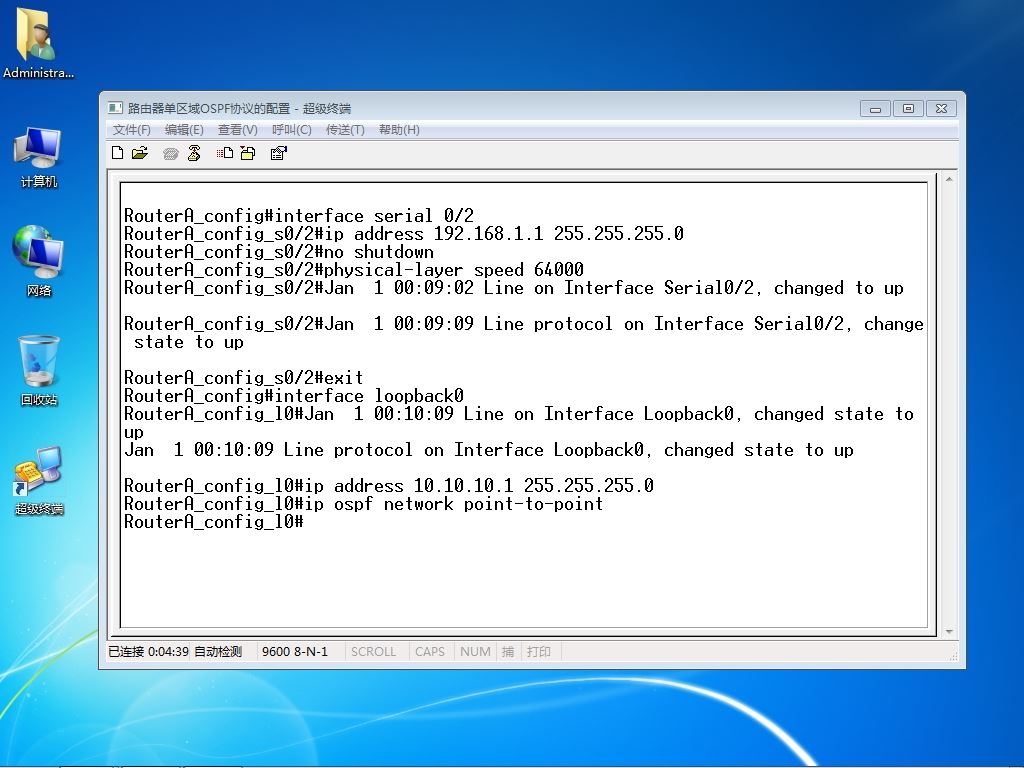The height and width of the screenshot is (768, 1024).
Task: Click the 打印 print status indicator
Action: point(539,651)
